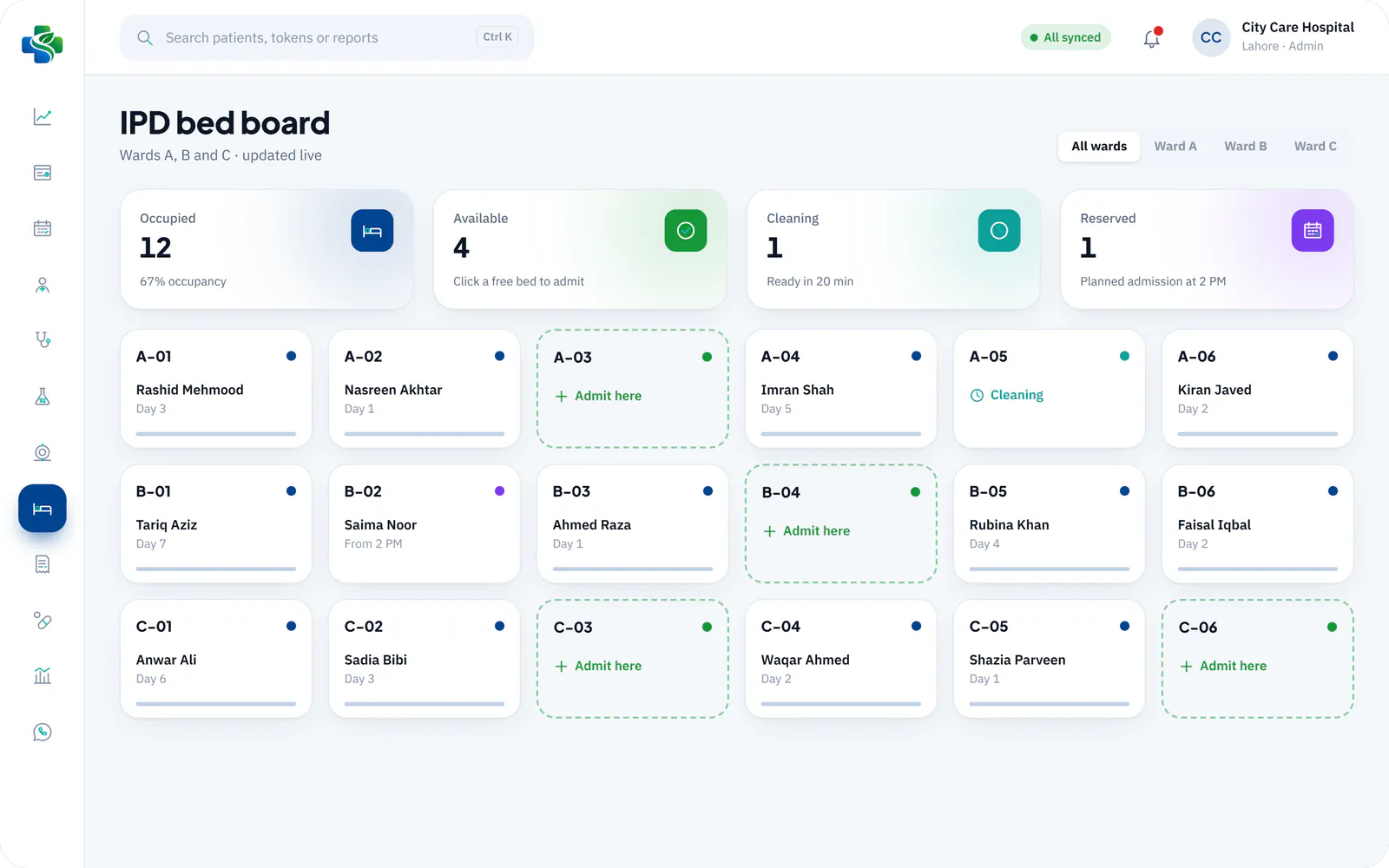Admit a patient to bed A-03
1389x868 pixels.
tap(598, 396)
